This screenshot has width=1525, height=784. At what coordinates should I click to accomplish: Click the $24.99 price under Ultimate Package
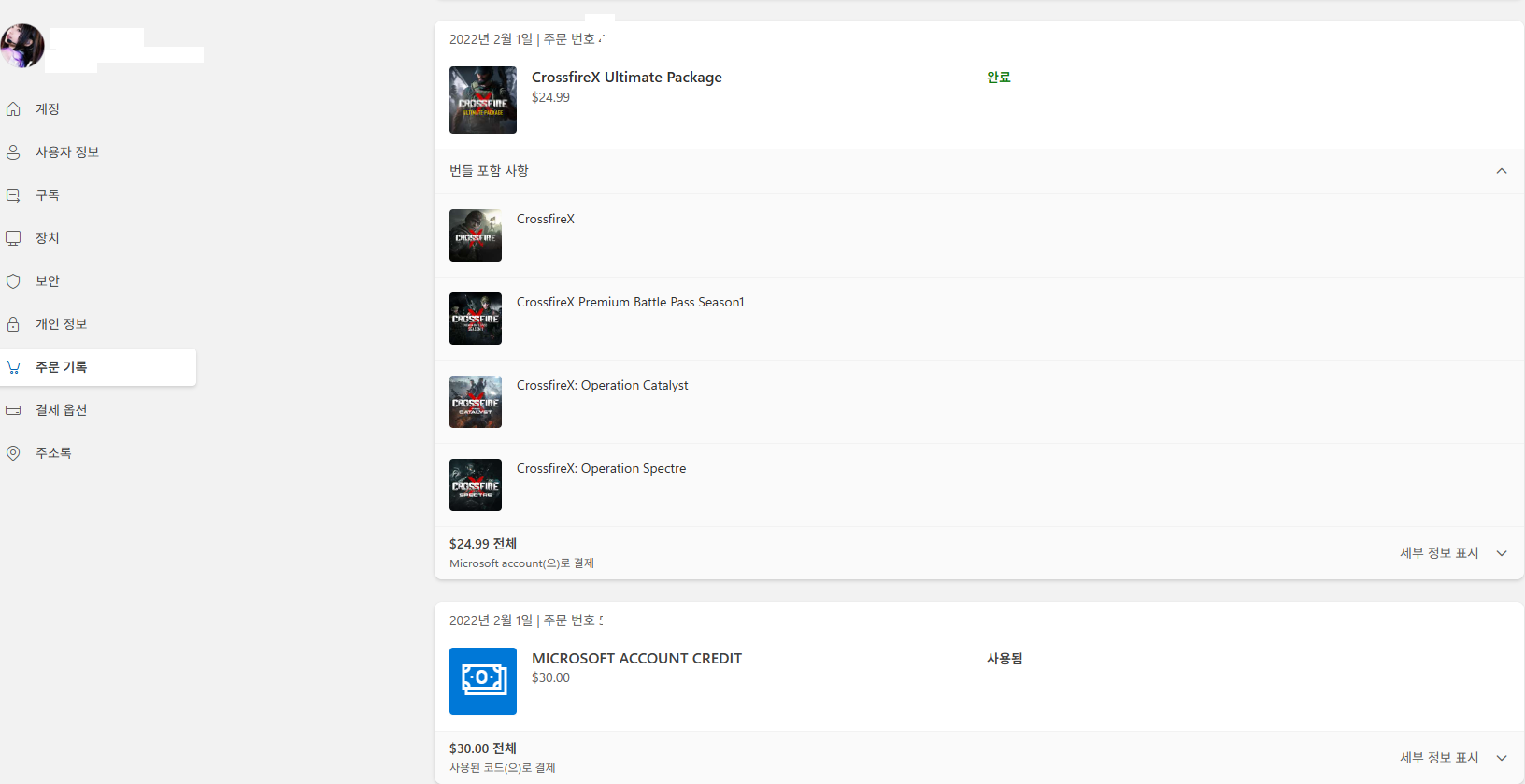click(x=550, y=97)
